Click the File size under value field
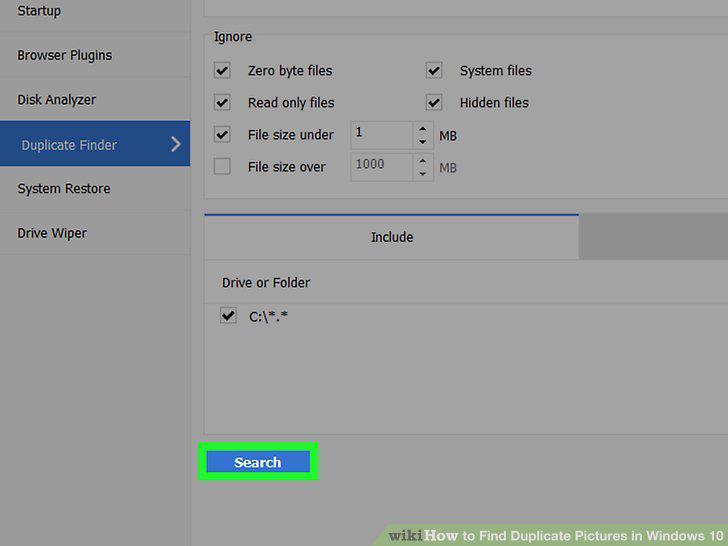Viewport: 728px width, 546px height. (381, 135)
